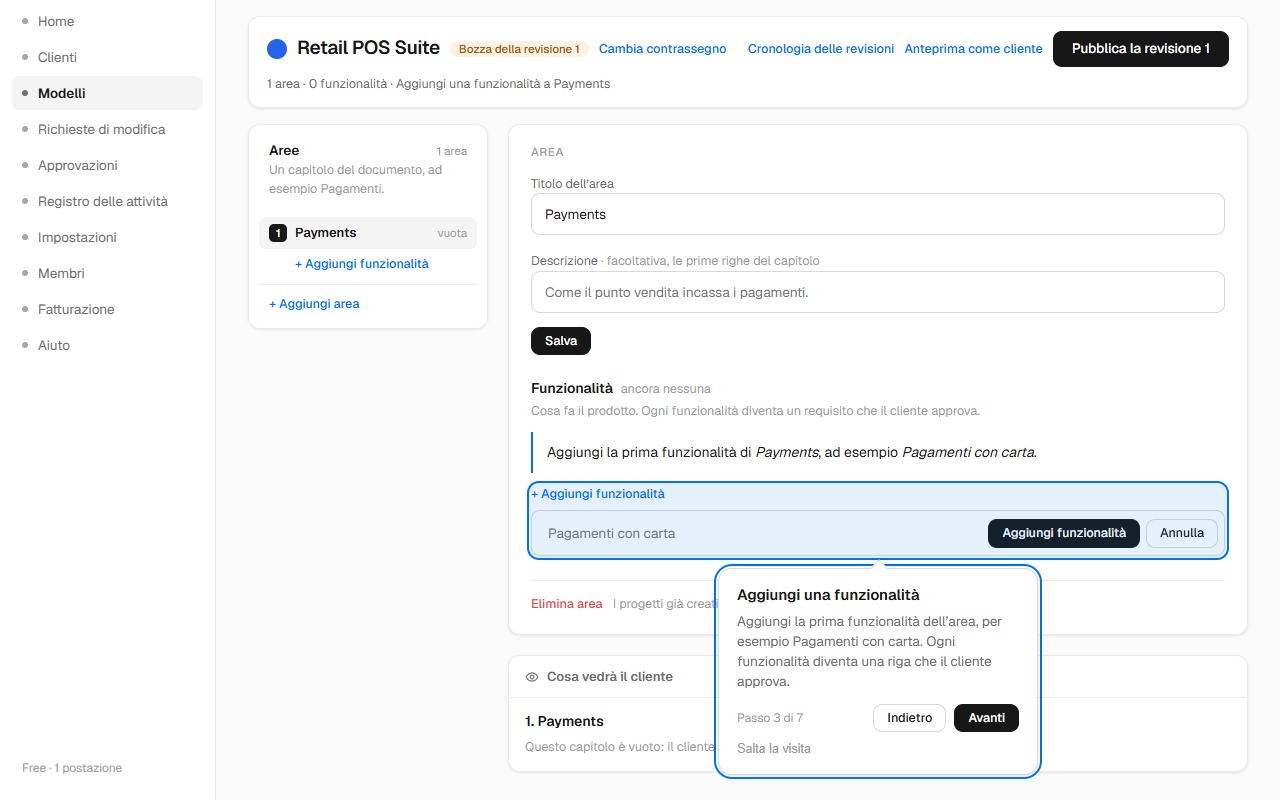This screenshot has width=1280, height=800.
Task: Click Indietro in the tour popup
Action: [909, 718]
